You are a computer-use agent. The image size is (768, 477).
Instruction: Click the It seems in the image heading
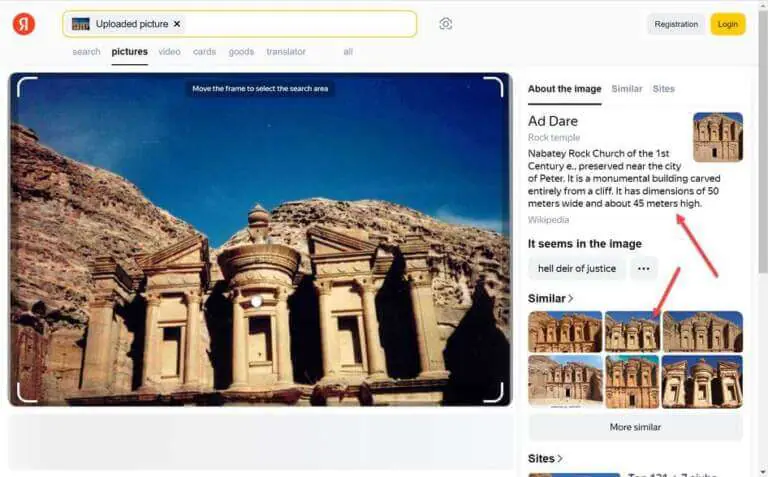pyautogui.click(x=584, y=244)
